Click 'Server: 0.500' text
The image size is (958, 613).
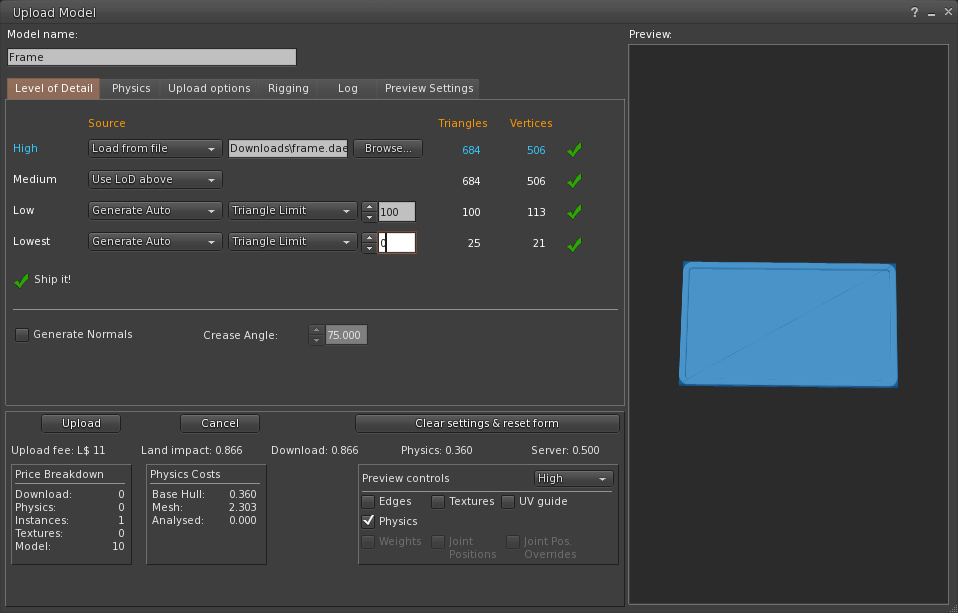click(565, 450)
